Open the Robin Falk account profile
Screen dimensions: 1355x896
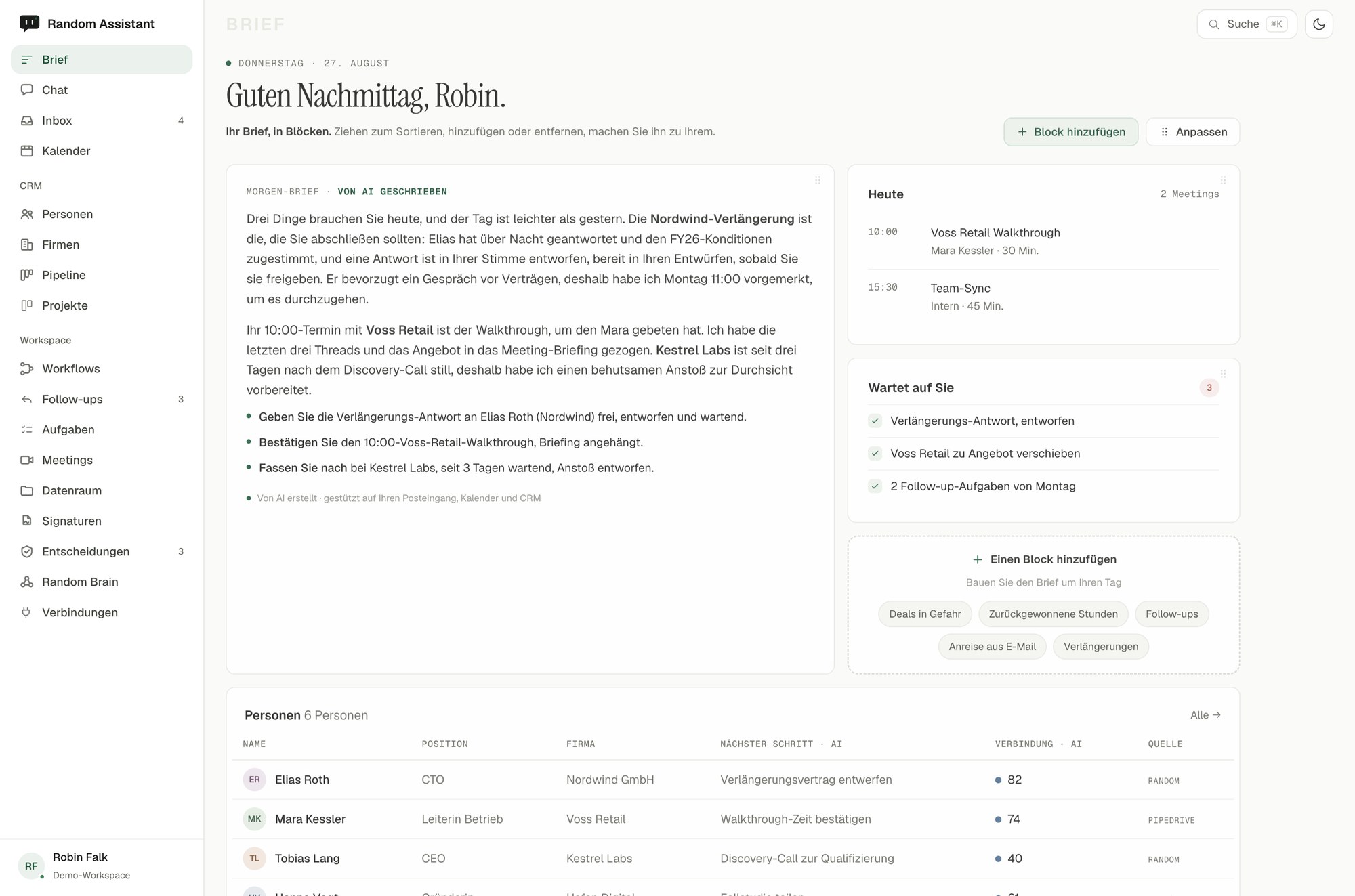click(102, 866)
